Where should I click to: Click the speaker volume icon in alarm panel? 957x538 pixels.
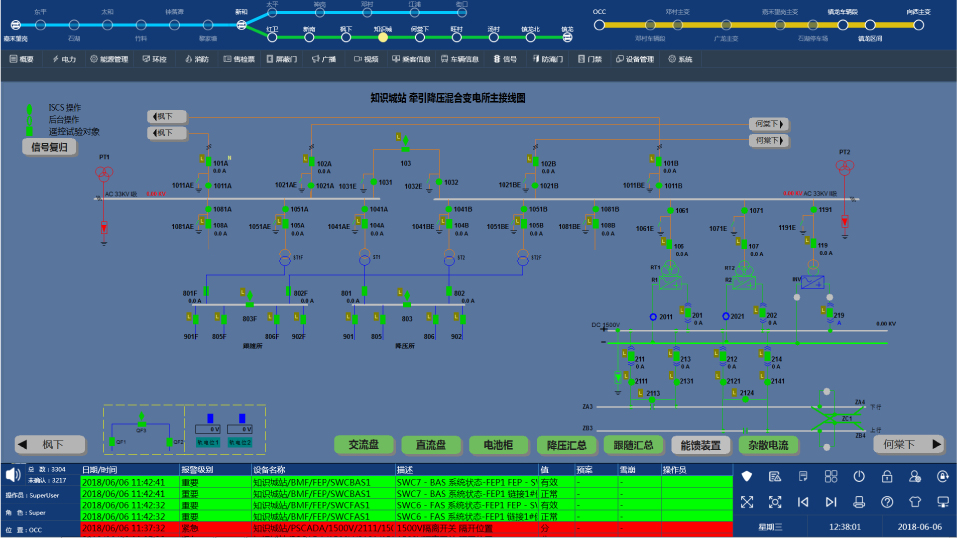[13, 474]
